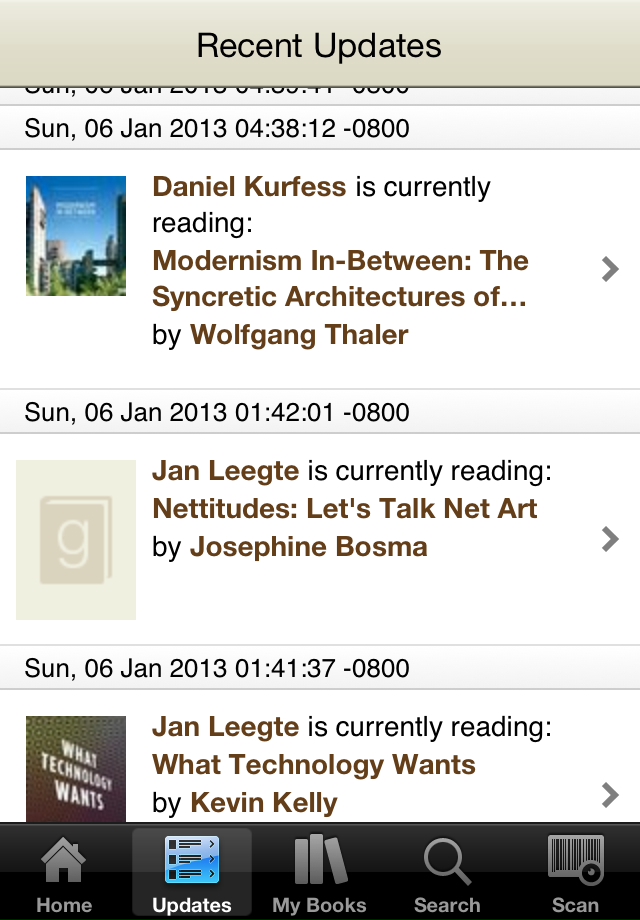
Task: Tap Modernism In-Between book cover
Action: coord(76,235)
